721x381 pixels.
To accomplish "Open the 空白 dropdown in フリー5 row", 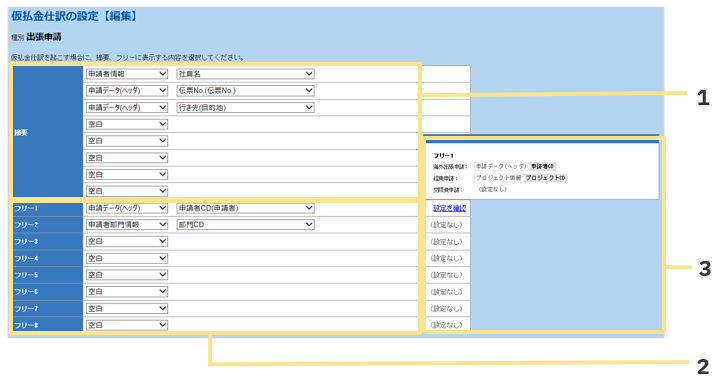I will click(126, 275).
